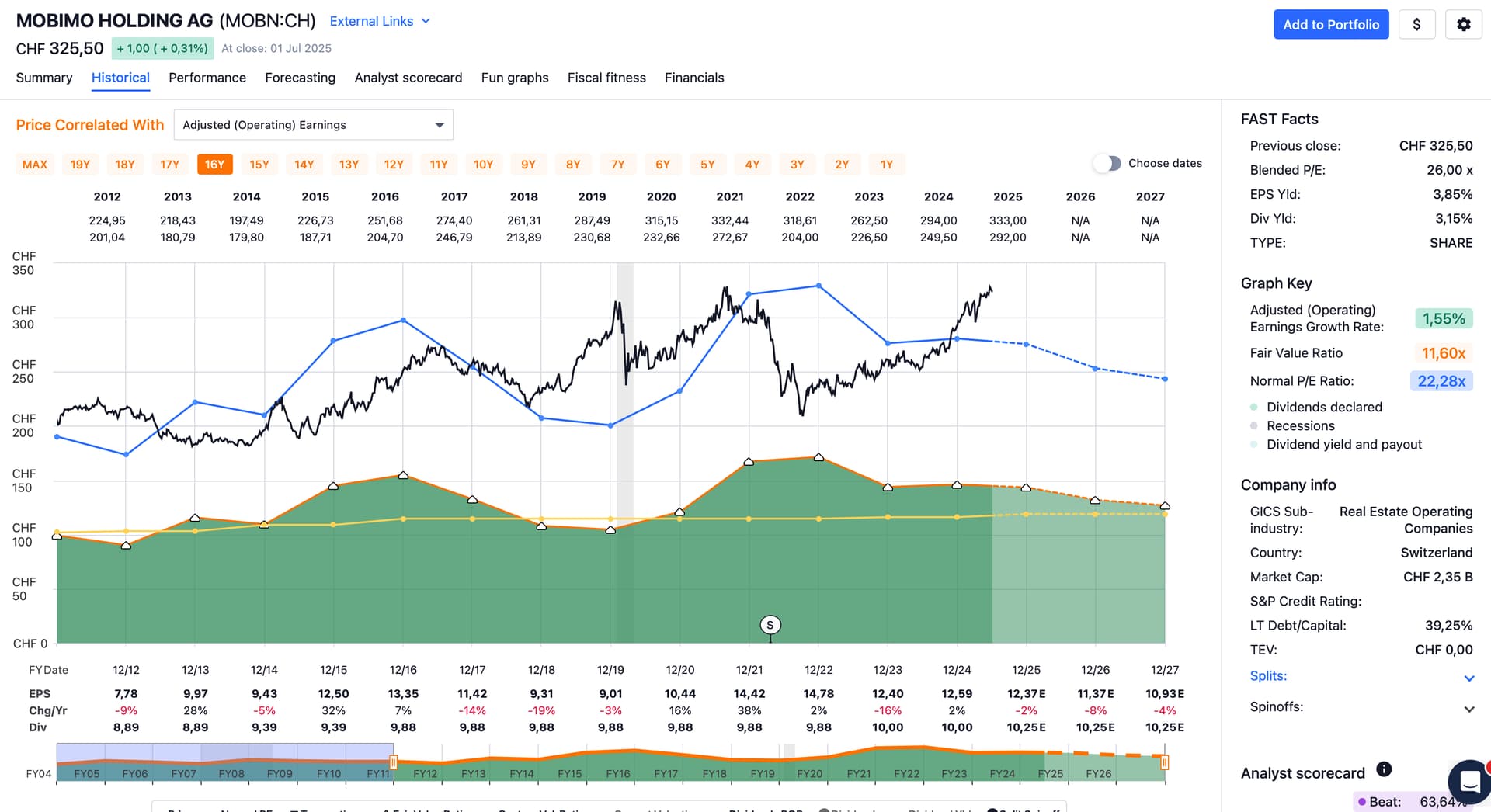Select the 17Y time range

click(x=170, y=165)
